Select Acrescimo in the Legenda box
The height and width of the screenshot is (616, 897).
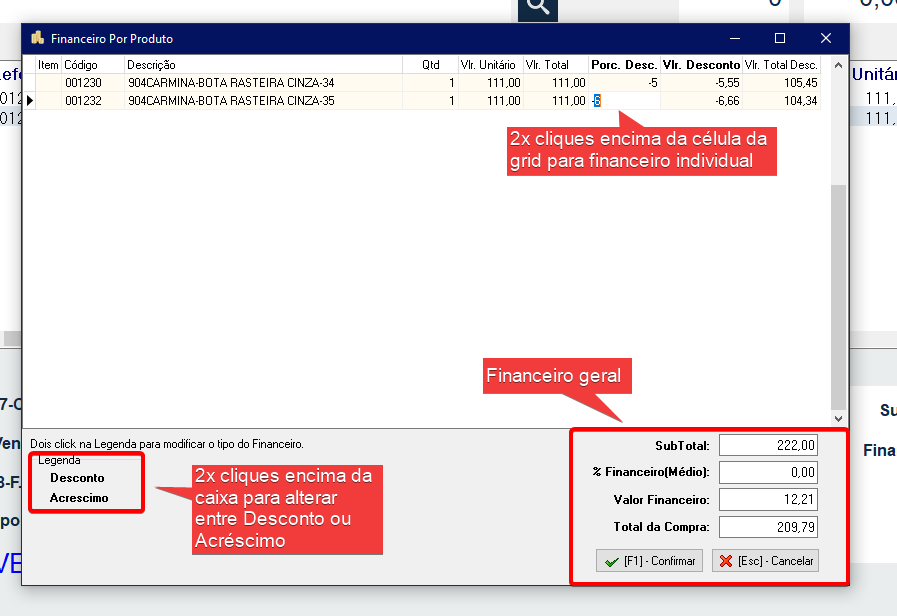tap(79, 498)
